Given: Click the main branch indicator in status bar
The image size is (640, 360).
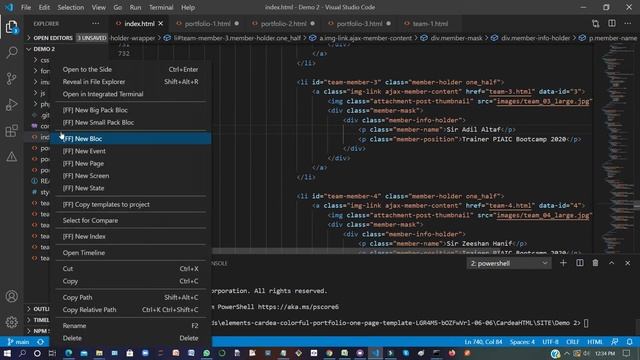Looking at the screenshot, I should [x=18, y=342].
